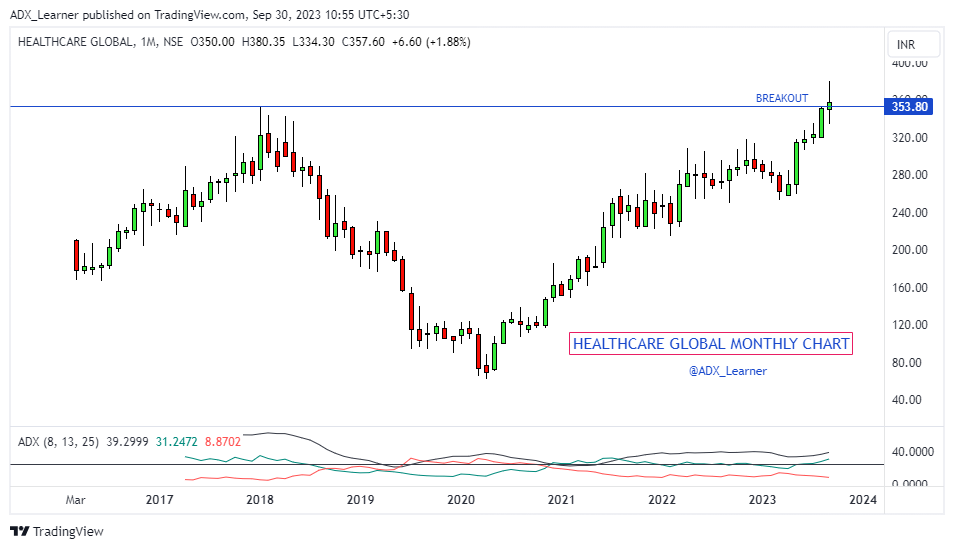Click the ADX (8, 13, 25) indicator label

(x=58, y=442)
